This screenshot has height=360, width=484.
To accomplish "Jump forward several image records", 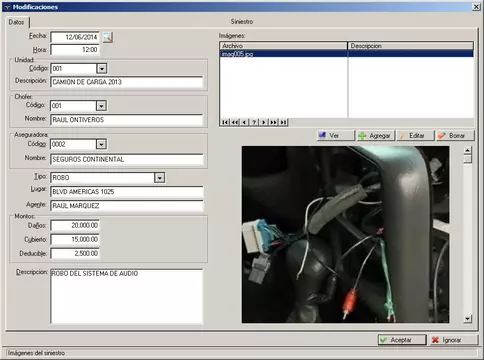I will pyautogui.click(x=273, y=122).
